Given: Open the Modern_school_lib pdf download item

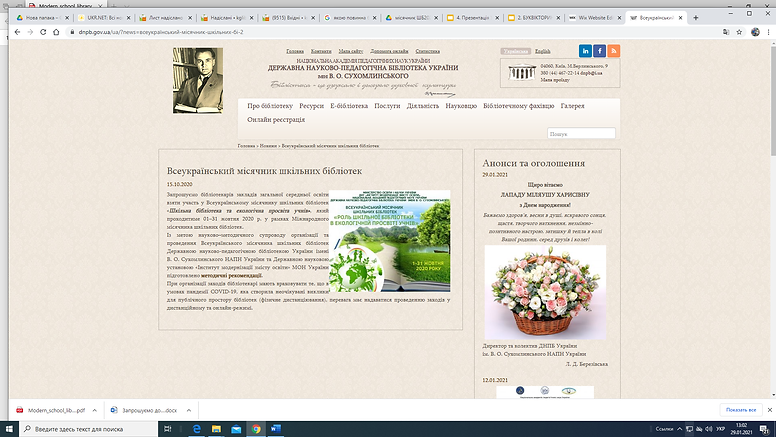Looking at the screenshot, I should tap(52, 410).
